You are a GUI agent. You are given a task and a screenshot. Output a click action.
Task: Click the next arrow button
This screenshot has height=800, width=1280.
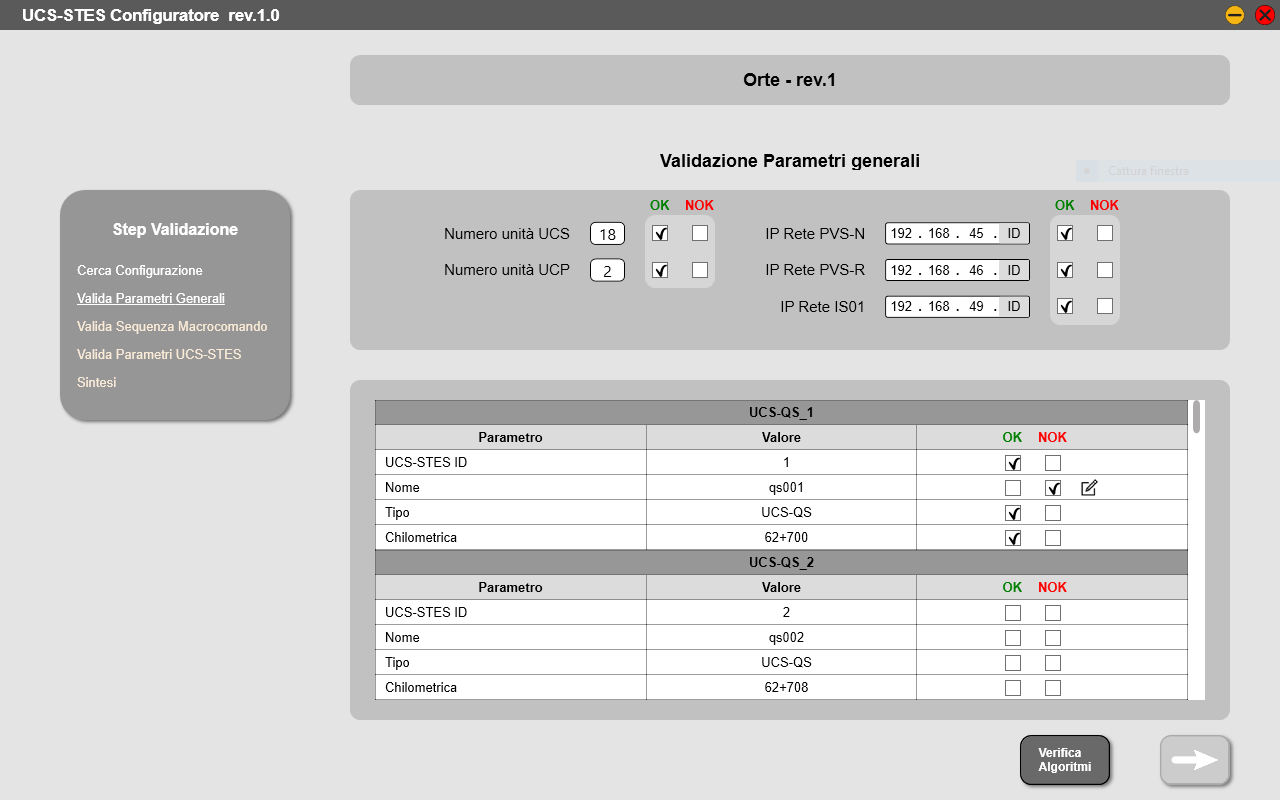click(1195, 760)
